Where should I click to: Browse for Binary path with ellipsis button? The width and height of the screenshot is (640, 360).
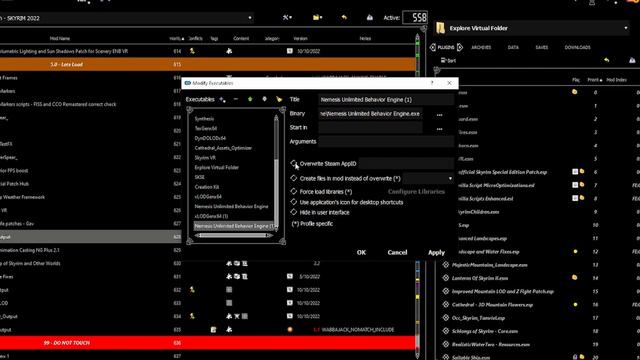[x=439, y=115]
